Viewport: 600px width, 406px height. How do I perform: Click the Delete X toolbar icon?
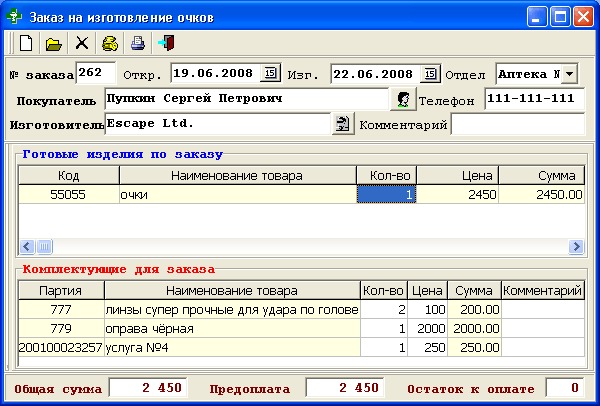[x=82, y=43]
